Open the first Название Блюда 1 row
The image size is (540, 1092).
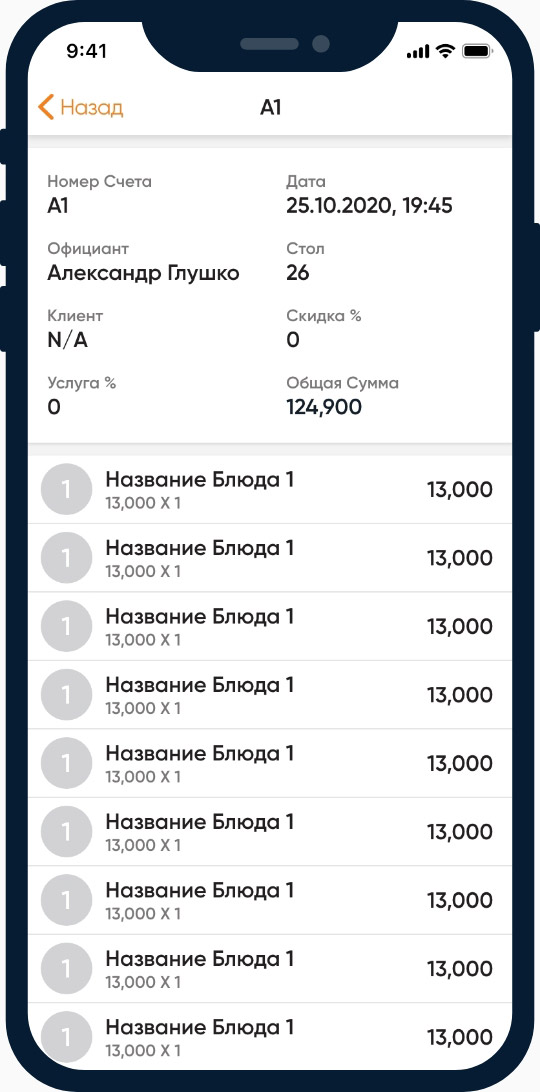tap(270, 490)
